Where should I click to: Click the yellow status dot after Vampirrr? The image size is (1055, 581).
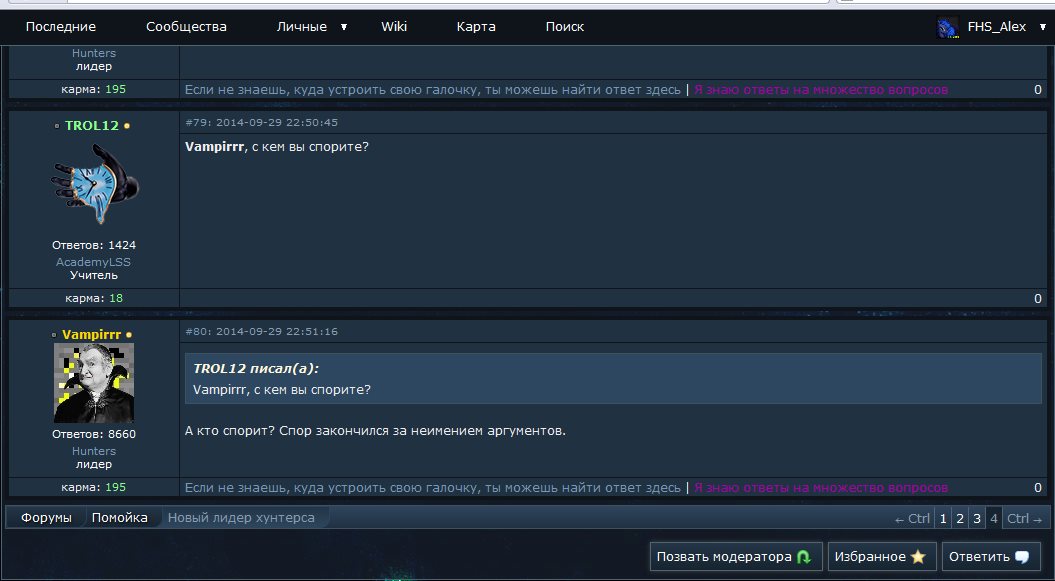(129, 335)
